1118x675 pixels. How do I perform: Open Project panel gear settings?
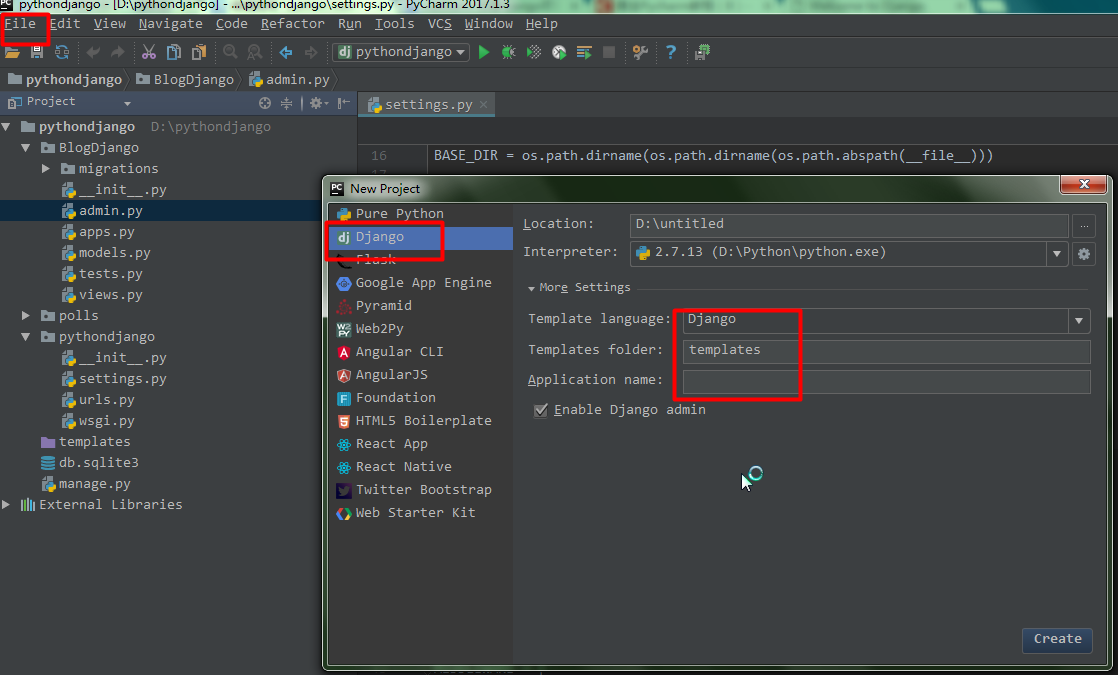point(318,103)
